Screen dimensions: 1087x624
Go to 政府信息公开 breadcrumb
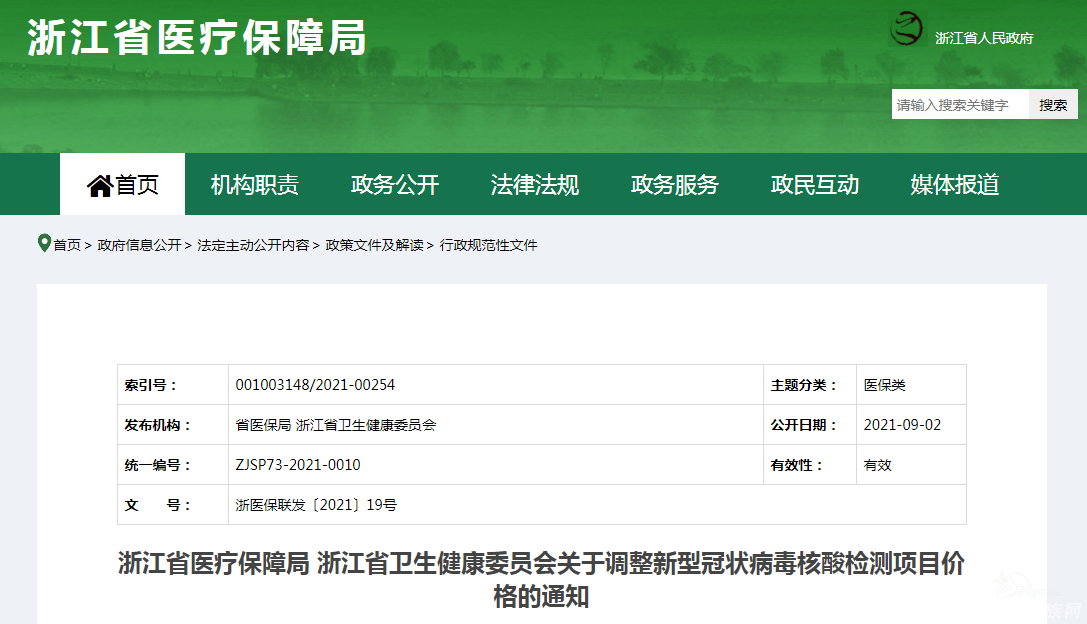(x=139, y=245)
